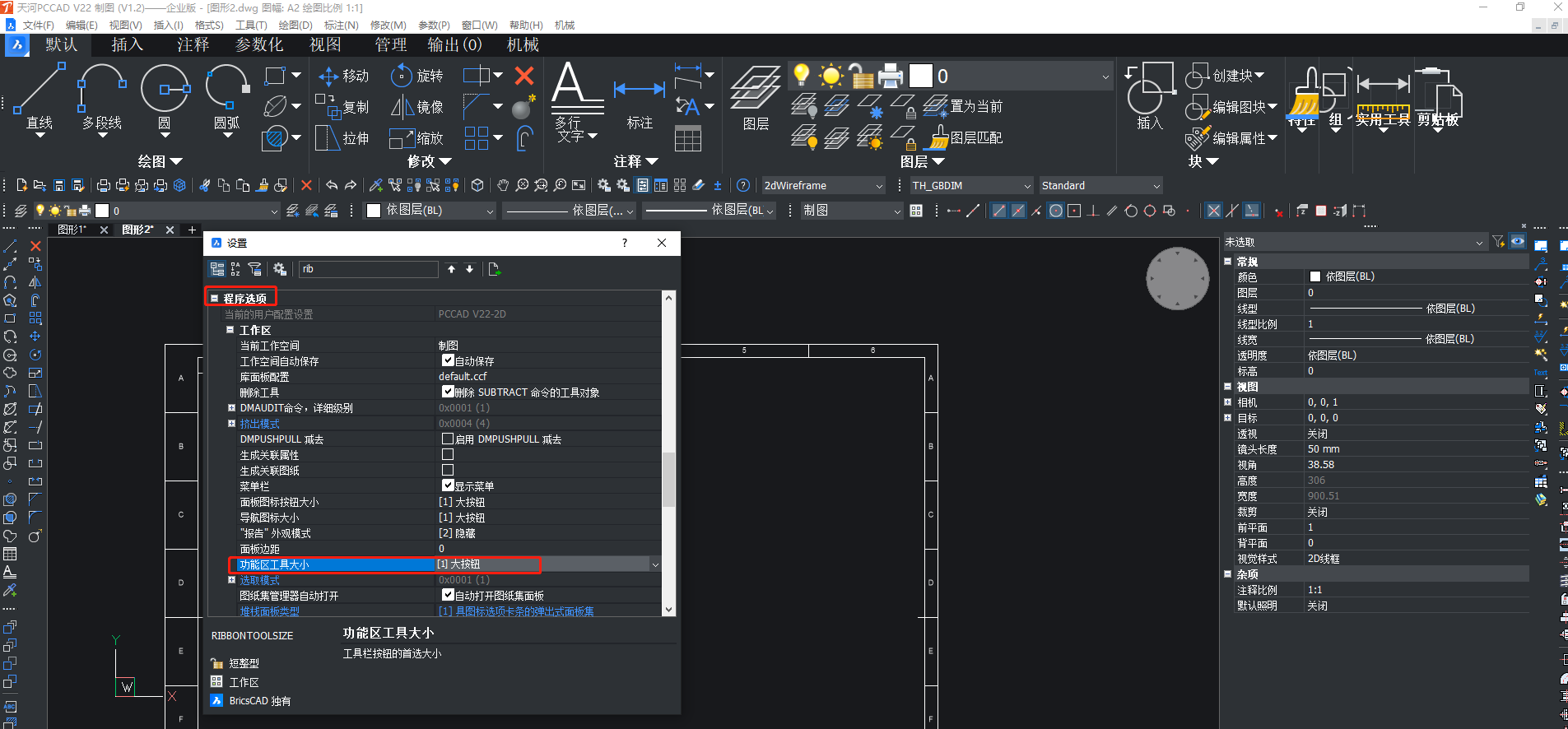The height and width of the screenshot is (729, 1568).
Task: Click the 置为当前 set current layer tool
Action: [963, 106]
